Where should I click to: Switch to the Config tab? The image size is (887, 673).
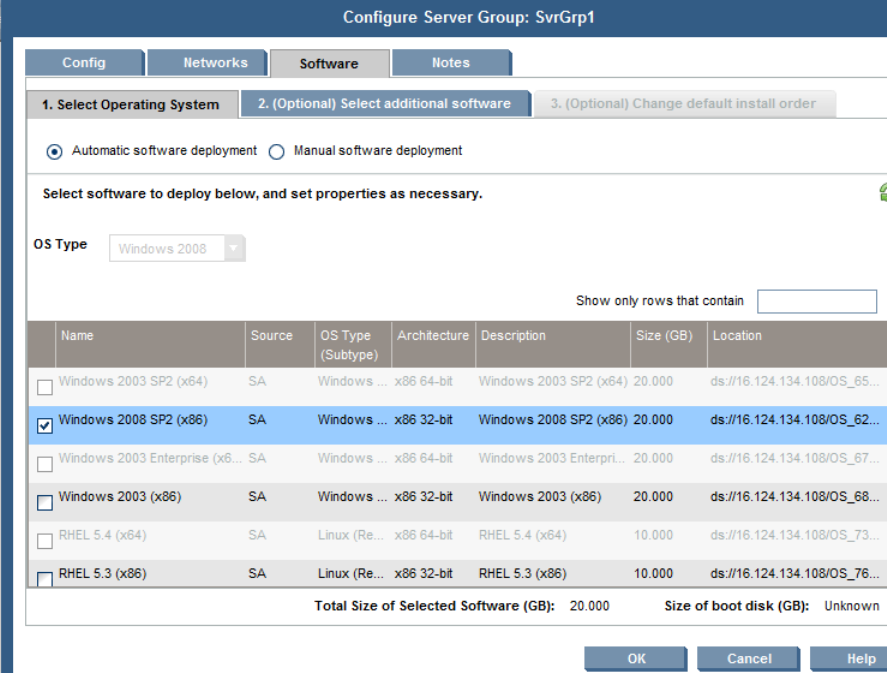tap(84, 63)
